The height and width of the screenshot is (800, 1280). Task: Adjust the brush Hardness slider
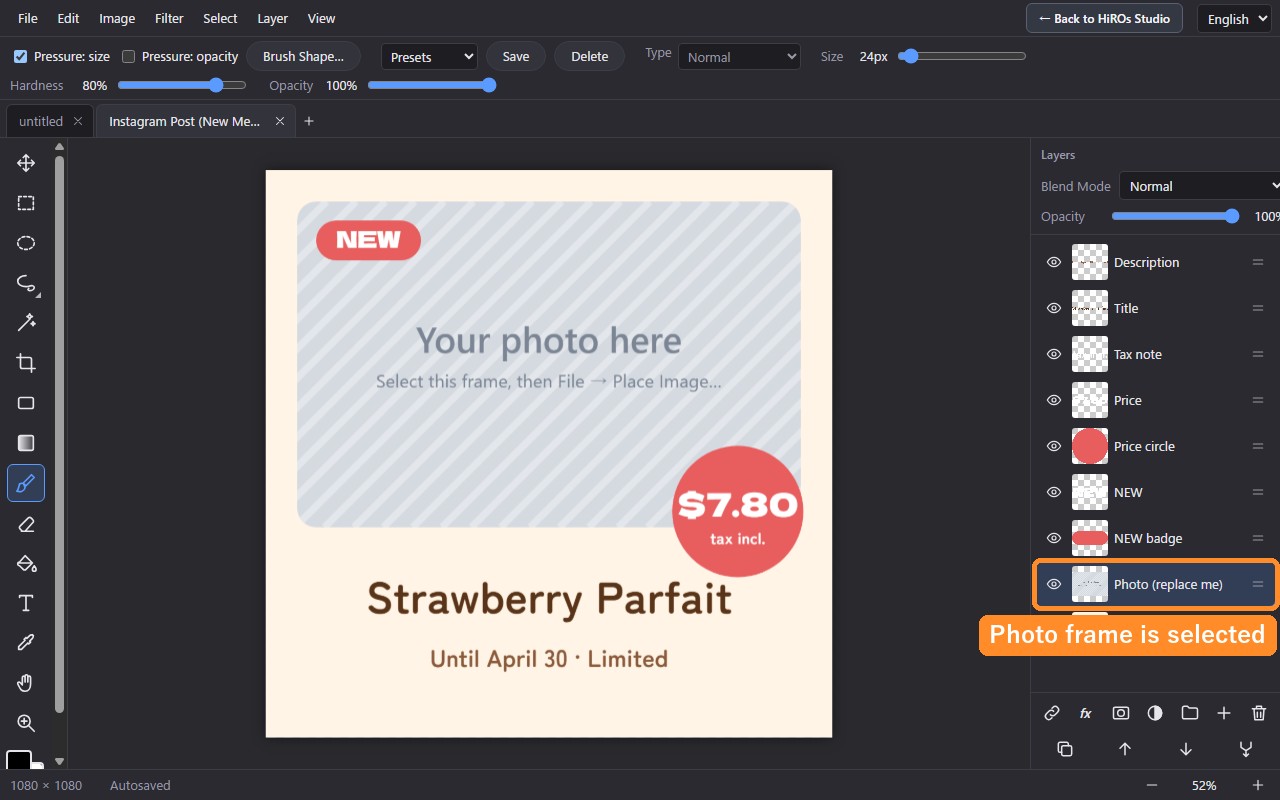181,86
